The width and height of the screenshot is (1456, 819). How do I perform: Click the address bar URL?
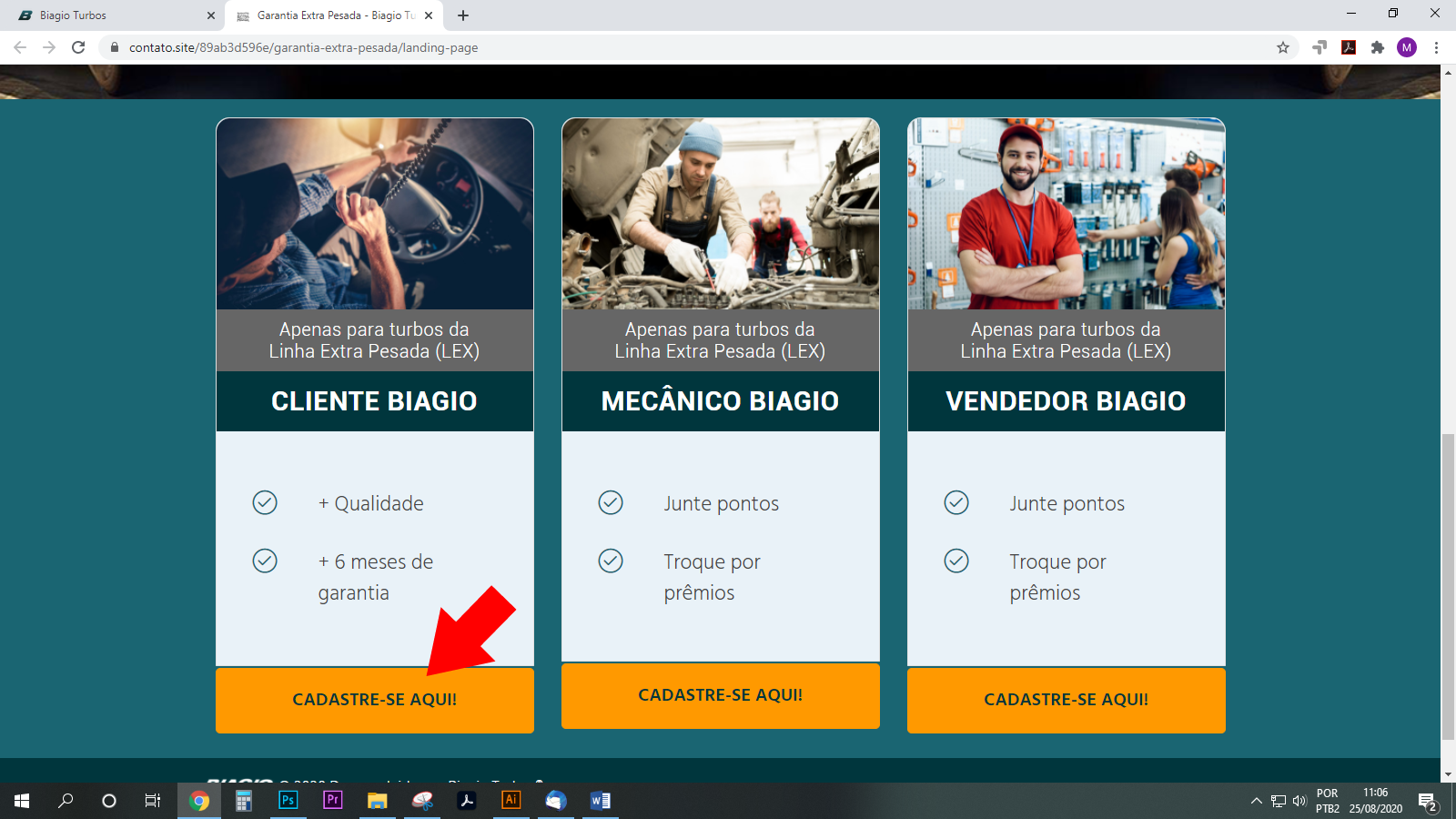tap(303, 47)
